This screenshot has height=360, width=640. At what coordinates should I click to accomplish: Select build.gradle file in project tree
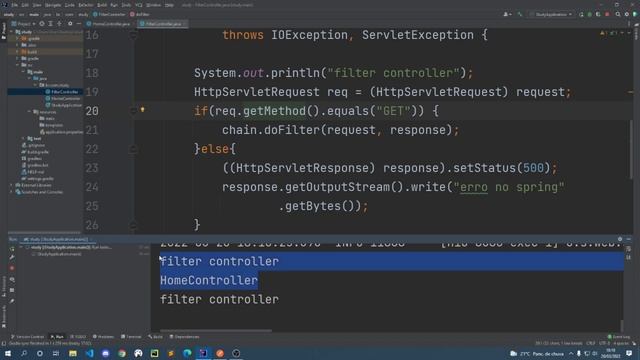pos(35,152)
